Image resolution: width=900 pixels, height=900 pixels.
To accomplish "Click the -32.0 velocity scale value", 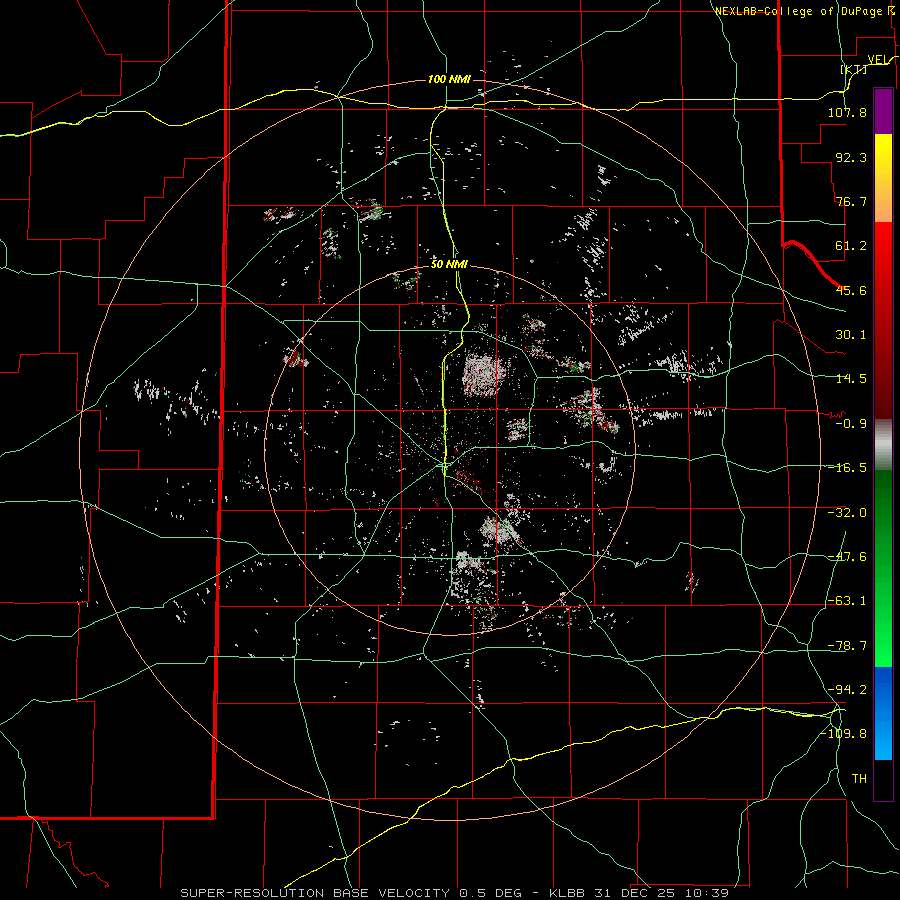I will pos(847,513).
